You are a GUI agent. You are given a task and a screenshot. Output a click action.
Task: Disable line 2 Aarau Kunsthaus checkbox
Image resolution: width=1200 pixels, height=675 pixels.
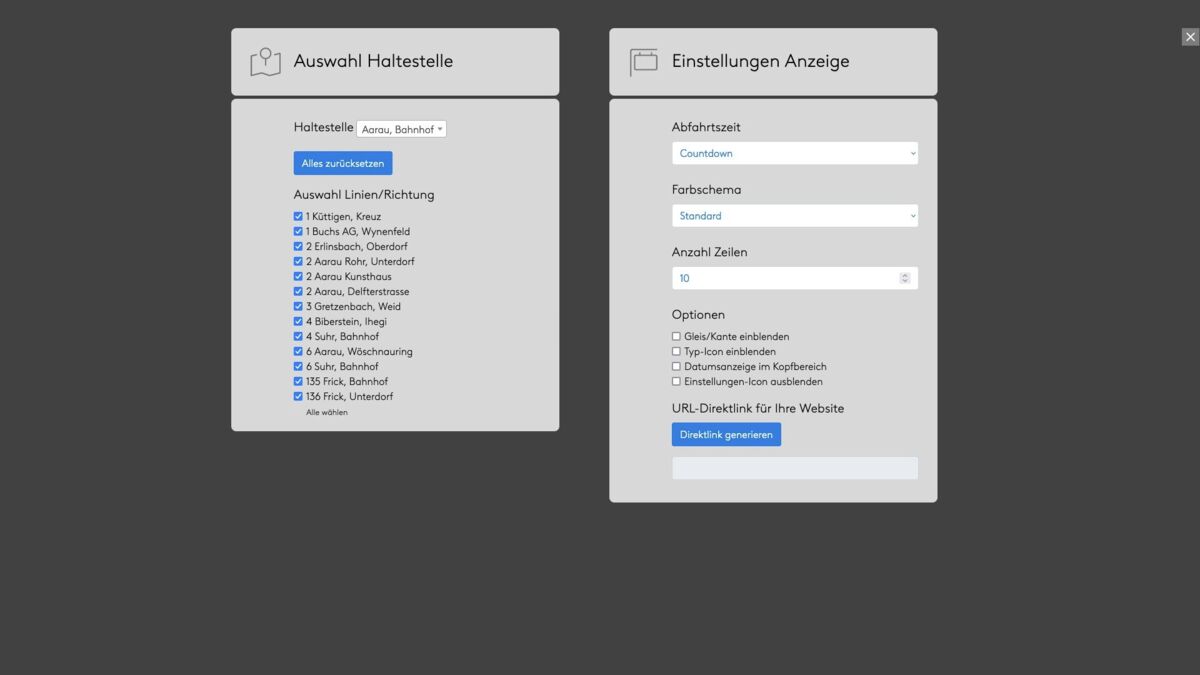298,276
